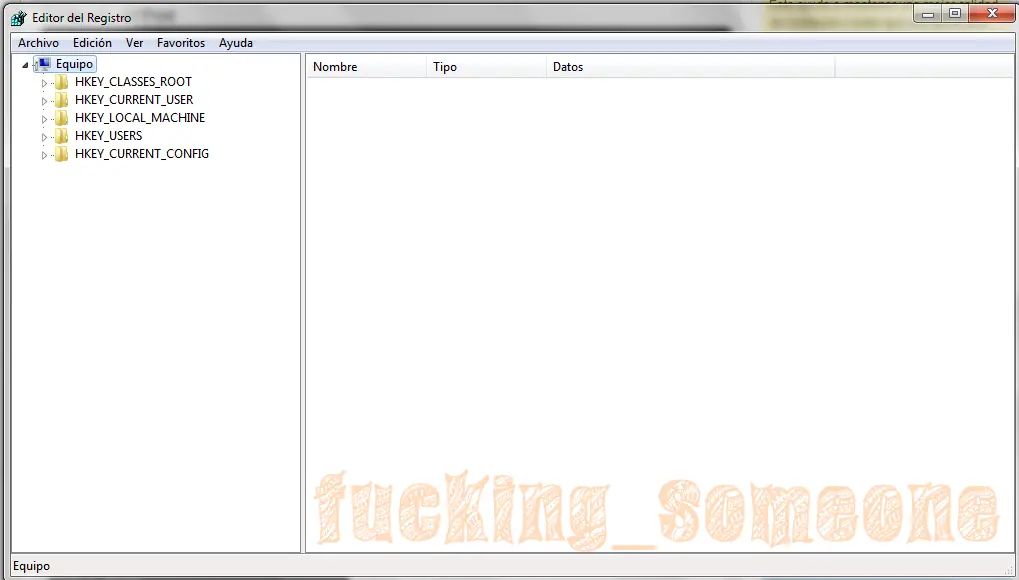Maximize the Editor del Registro window
The height and width of the screenshot is (580, 1019).
click(x=955, y=14)
